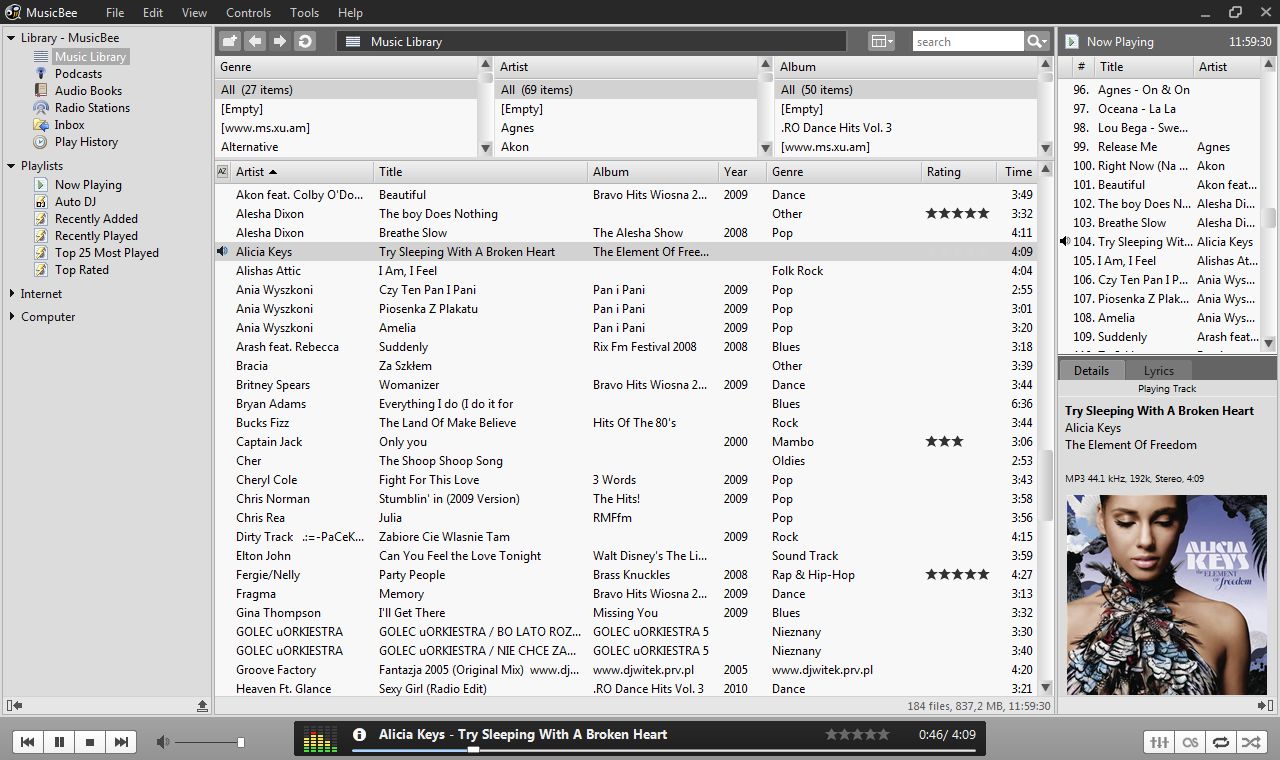Screen dimensions: 1280x760
Task: Toggle Last.fm scrobbling
Action: [1190, 742]
